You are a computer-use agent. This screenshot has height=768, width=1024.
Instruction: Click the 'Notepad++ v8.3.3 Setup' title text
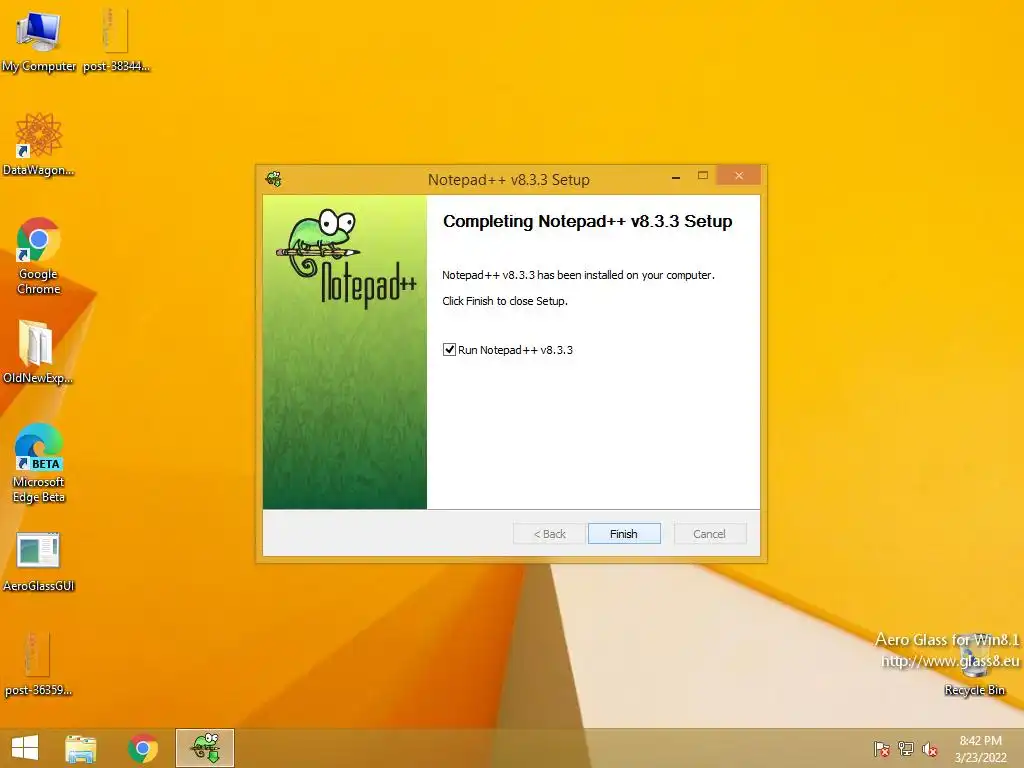pos(509,180)
